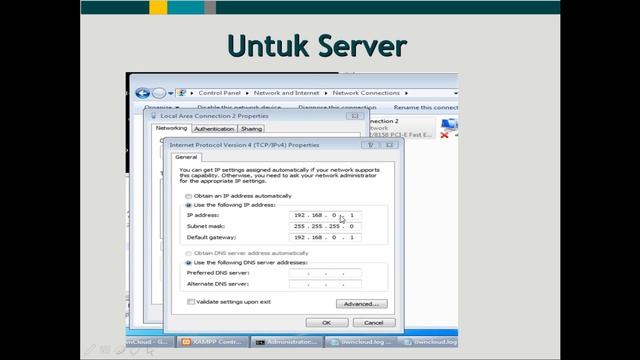Enable Validate settings upon exit checkbox
This screenshot has height=360, width=640.
point(191,302)
